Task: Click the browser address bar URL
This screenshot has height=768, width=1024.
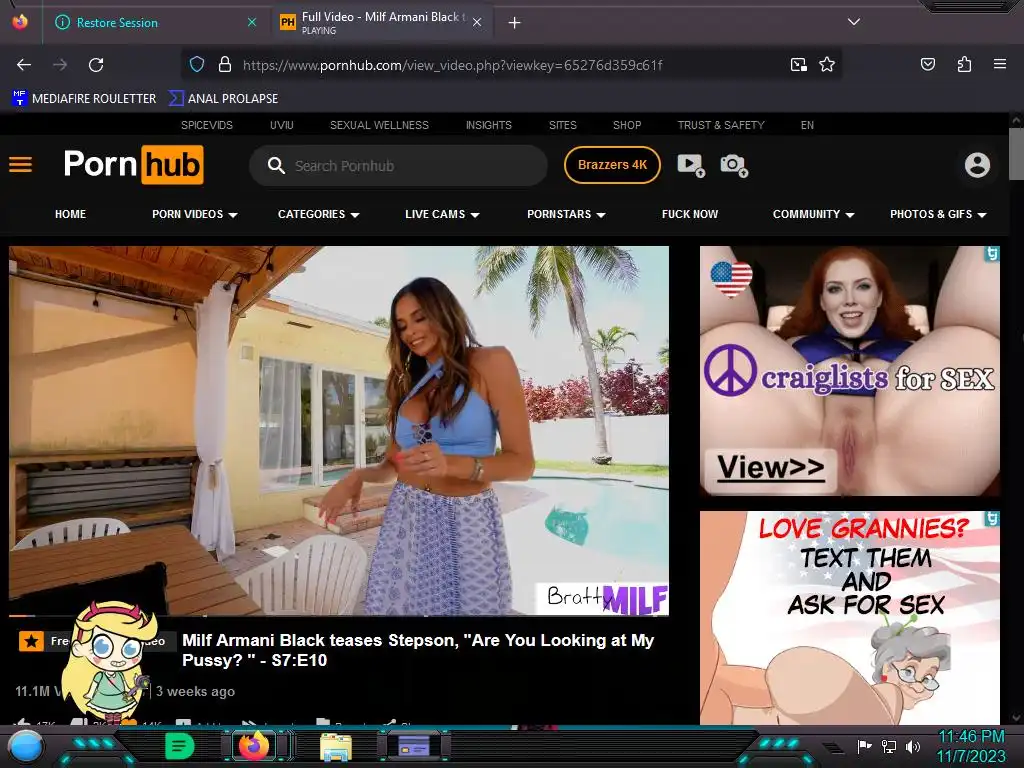Action: point(453,65)
